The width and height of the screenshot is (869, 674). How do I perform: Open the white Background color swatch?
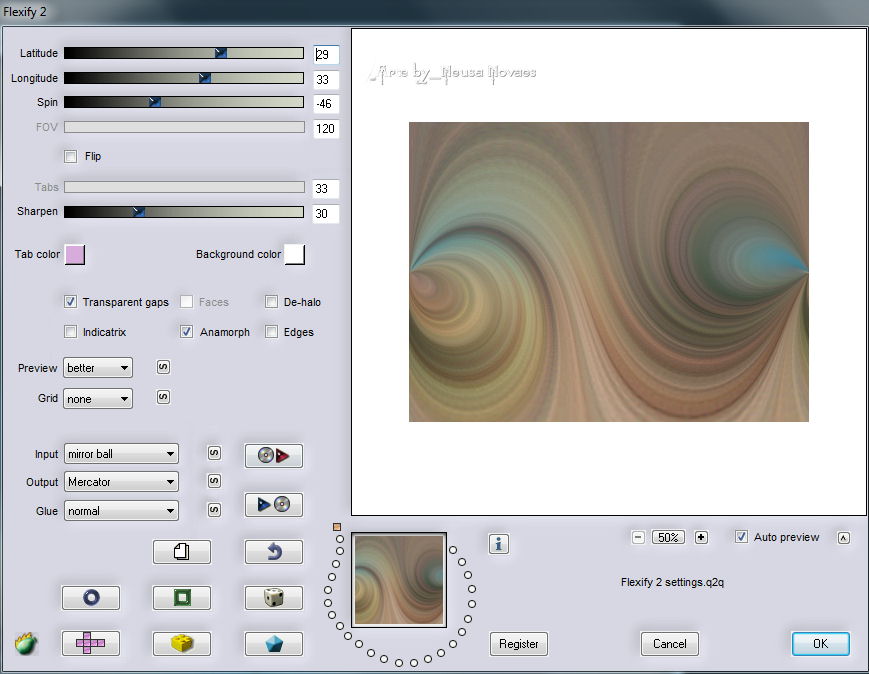pos(294,254)
